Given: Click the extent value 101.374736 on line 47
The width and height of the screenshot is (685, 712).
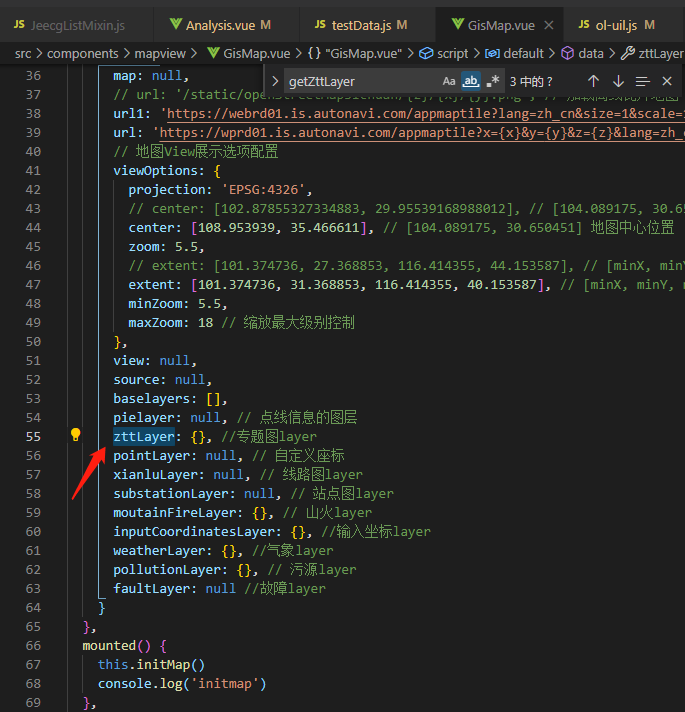Looking at the screenshot, I should [x=236, y=285].
